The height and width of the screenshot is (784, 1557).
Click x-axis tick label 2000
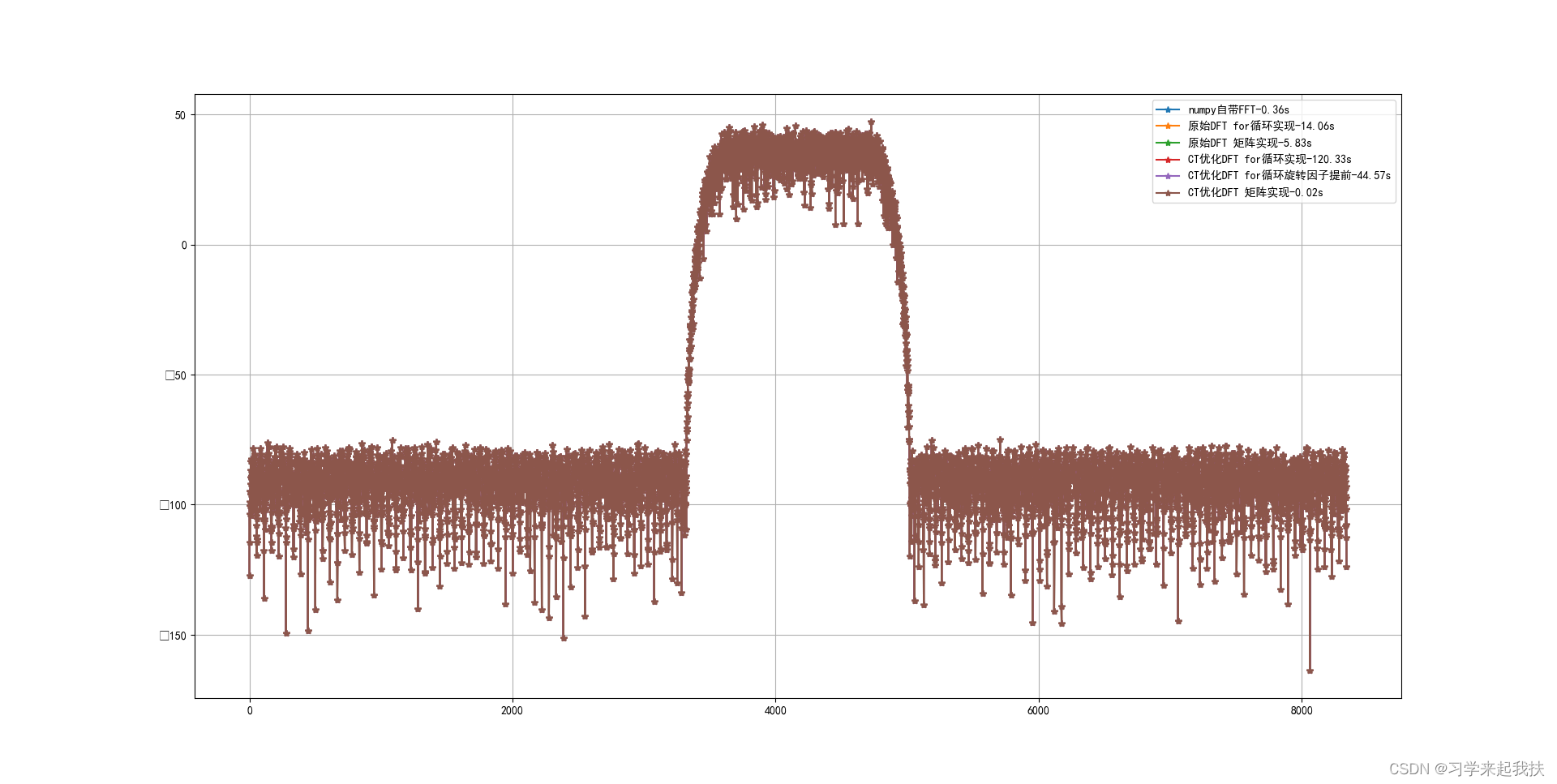pyautogui.click(x=513, y=711)
